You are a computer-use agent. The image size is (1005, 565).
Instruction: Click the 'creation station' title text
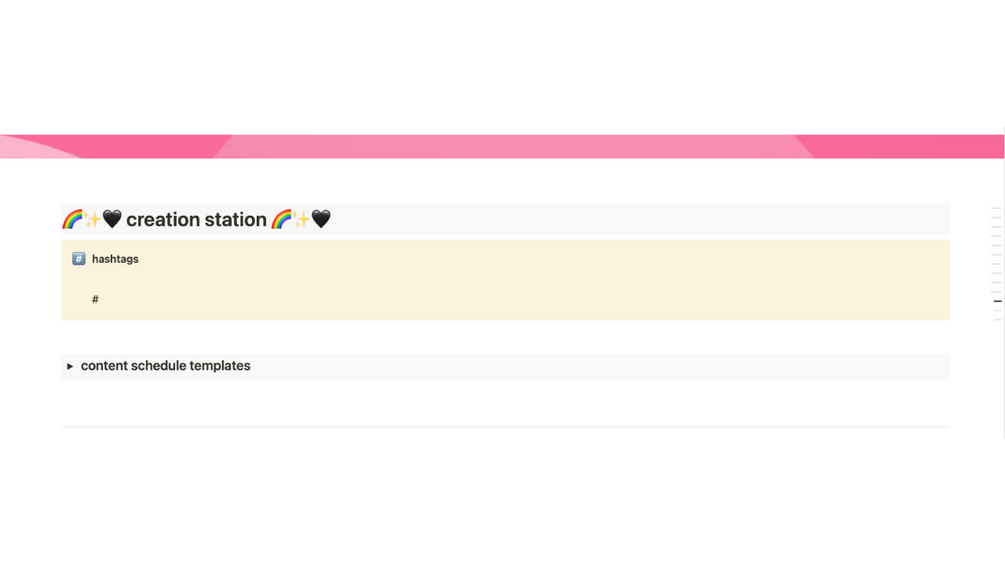[196, 220]
